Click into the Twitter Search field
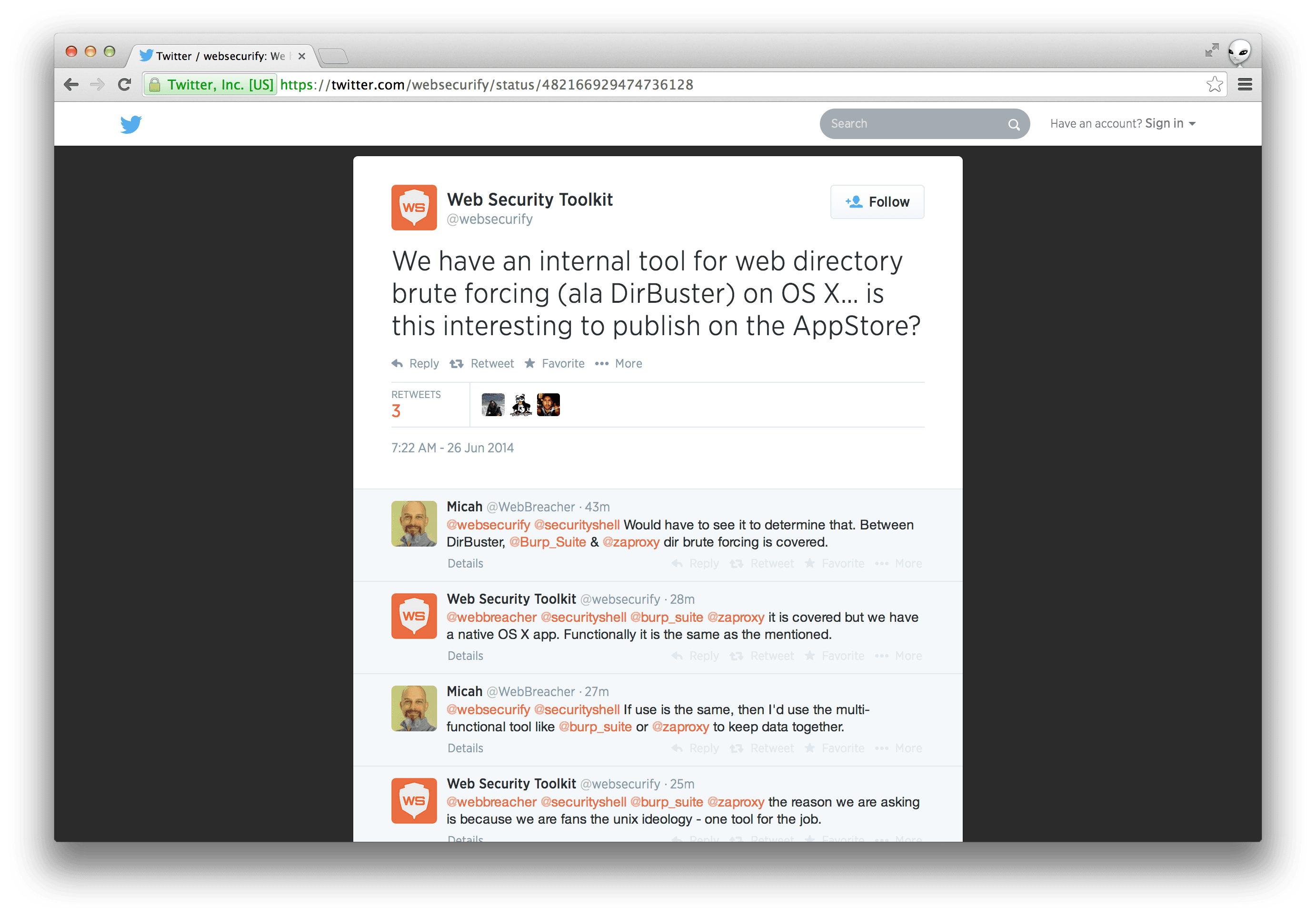Viewport: 1316px width, 917px height. point(924,124)
